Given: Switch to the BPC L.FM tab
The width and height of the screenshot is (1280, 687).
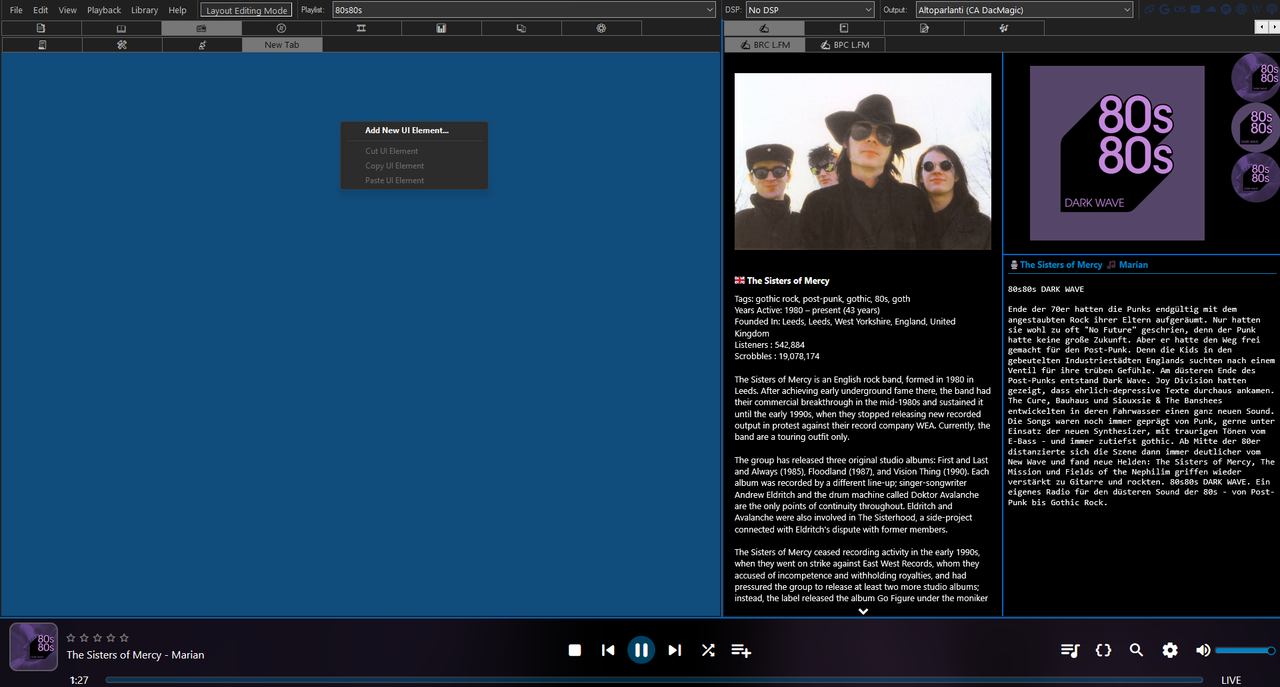Looking at the screenshot, I should point(845,45).
